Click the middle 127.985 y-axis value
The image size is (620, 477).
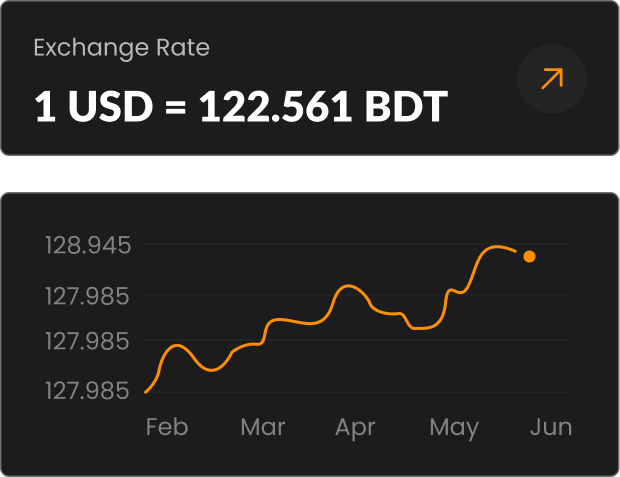click(88, 342)
